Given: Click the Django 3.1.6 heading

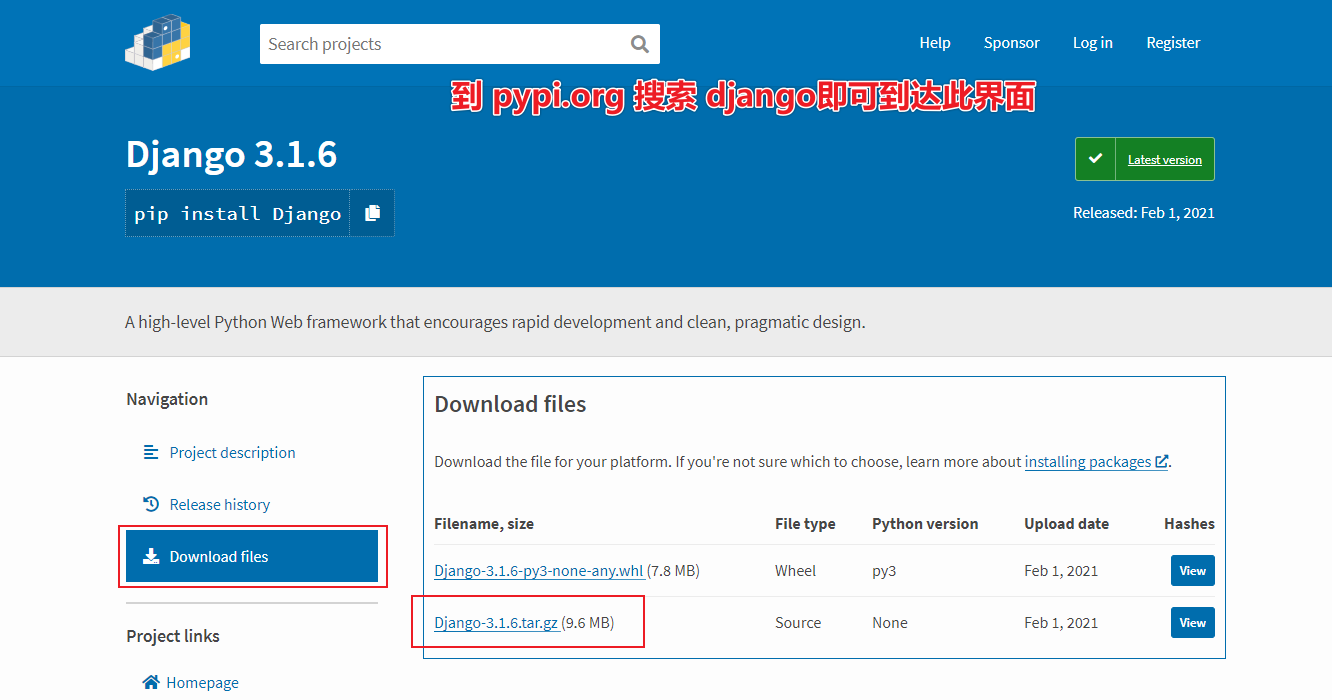Looking at the screenshot, I should click(231, 154).
